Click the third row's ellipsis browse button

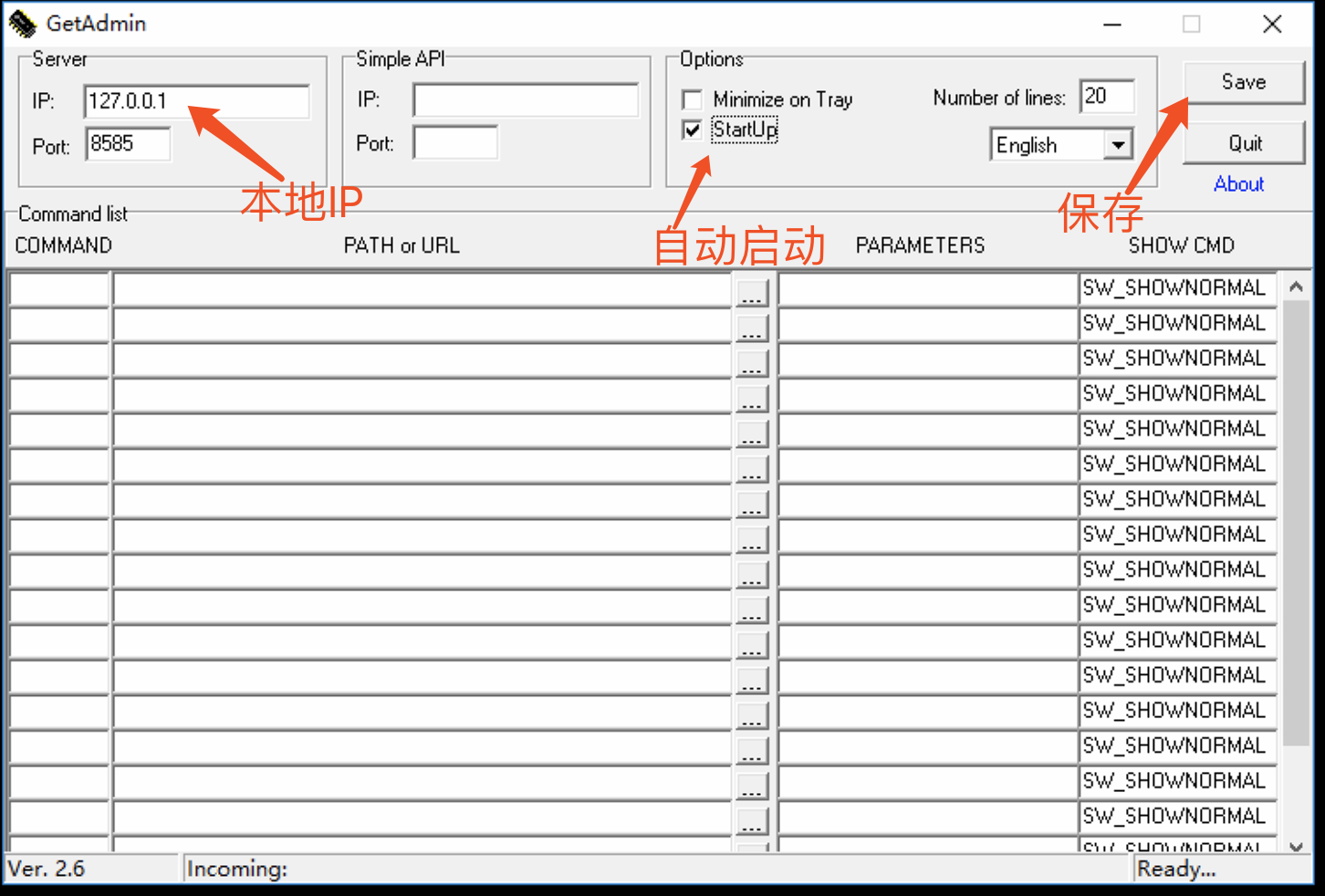(752, 362)
